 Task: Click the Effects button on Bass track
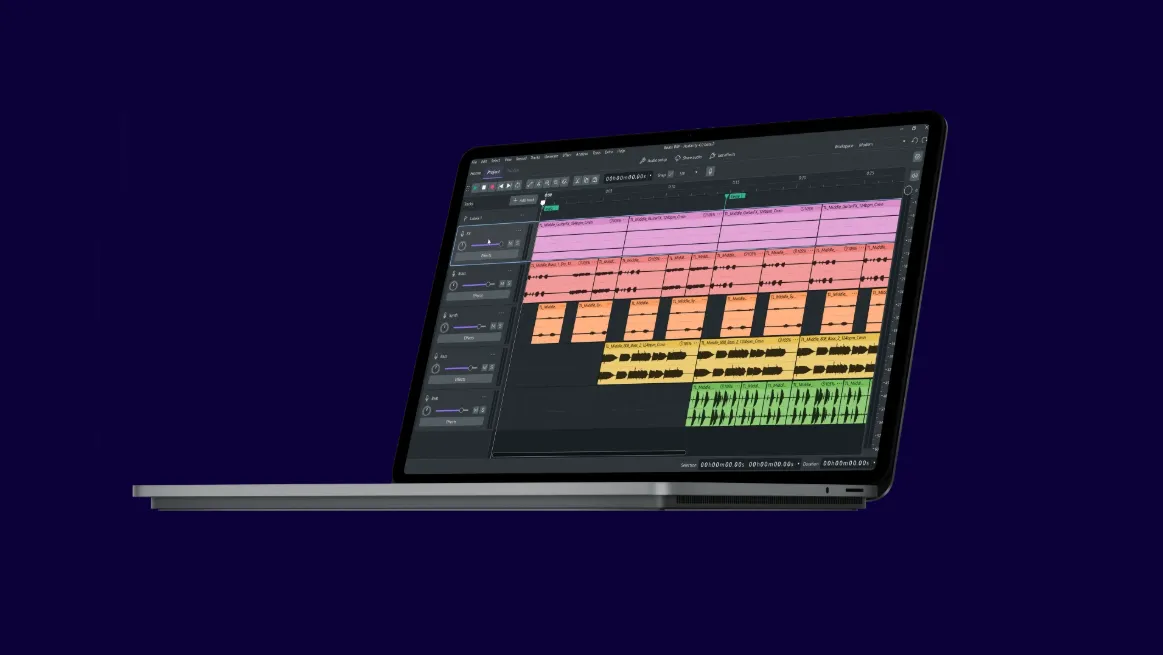pos(478,296)
